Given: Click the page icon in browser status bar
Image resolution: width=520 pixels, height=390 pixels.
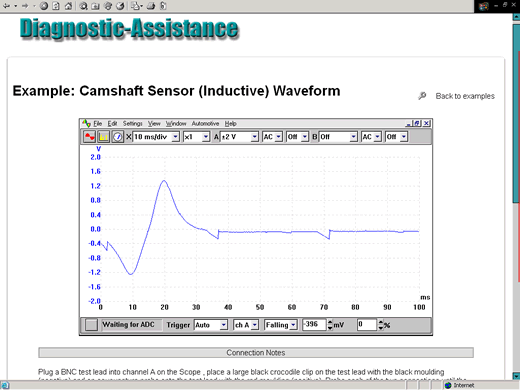Looking at the screenshot, I should pyautogui.click(x=5, y=386).
